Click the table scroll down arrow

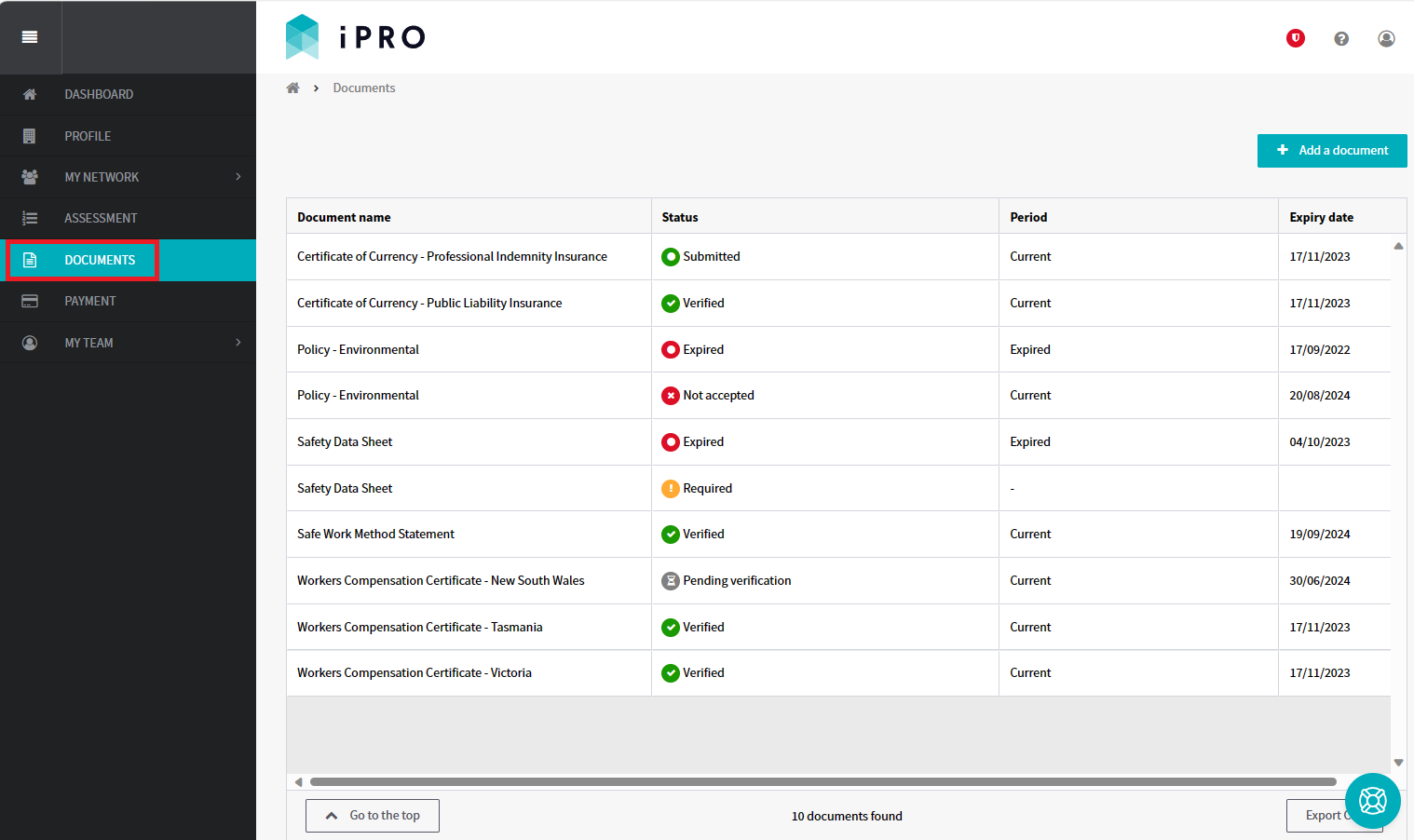click(1398, 763)
